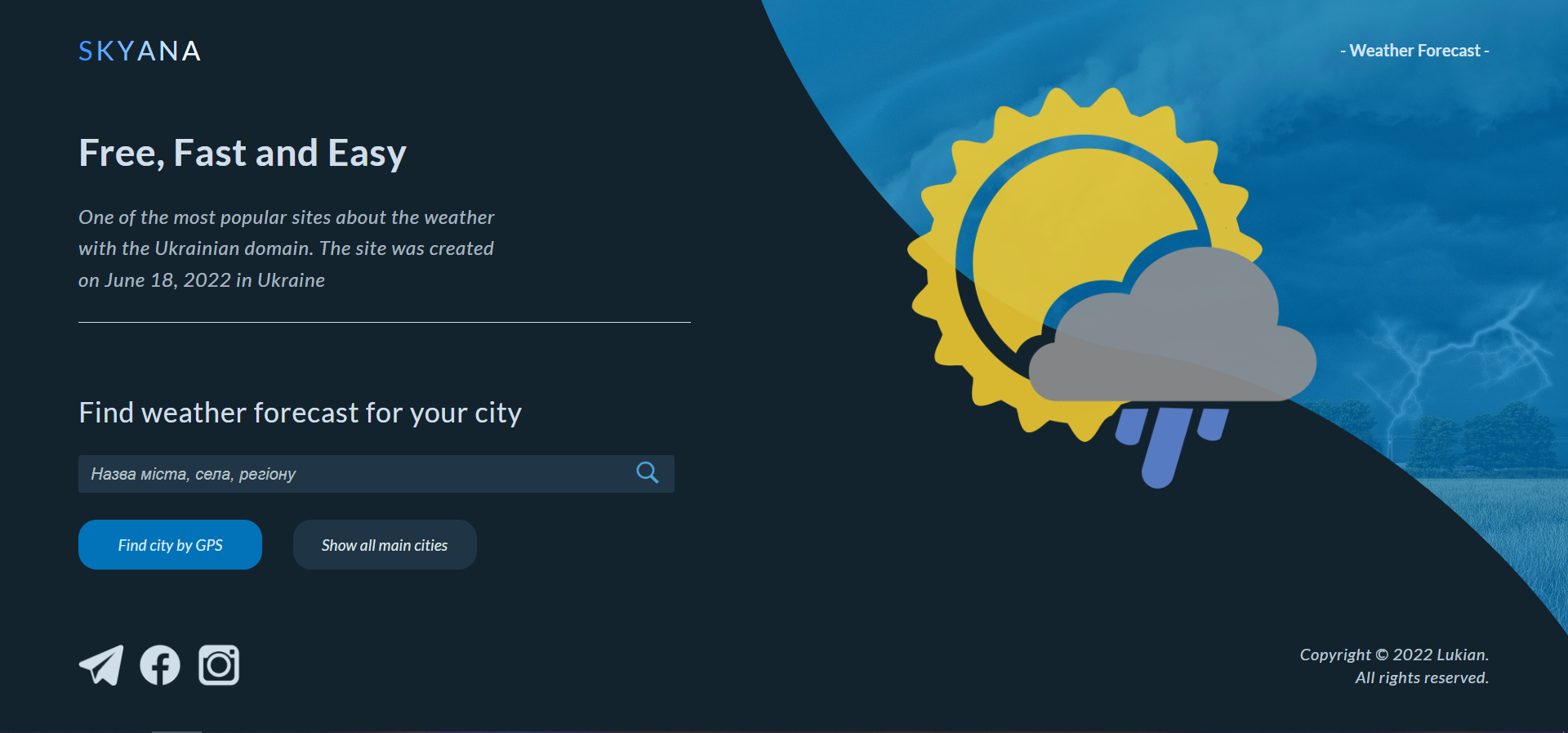Image resolution: width=1568 pixels, height=733 pixels.
Task: Click the Free, Fast and Easy heading
Action: point(243,153)
